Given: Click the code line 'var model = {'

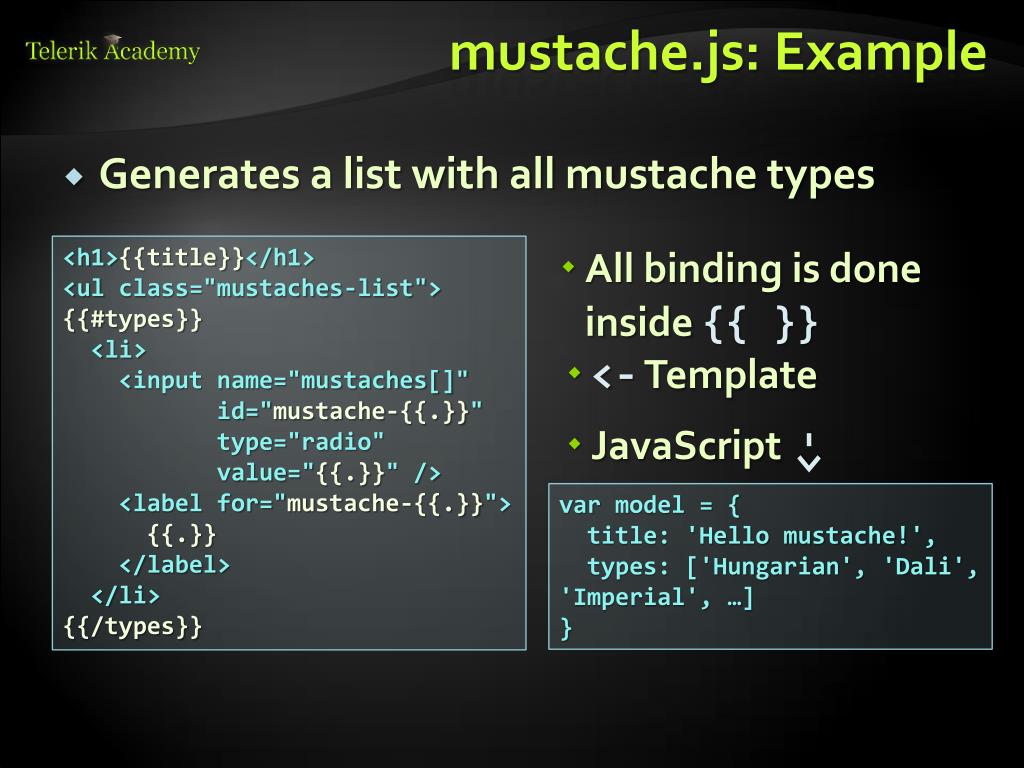Looking at the screenshot, I should point(650,505).
